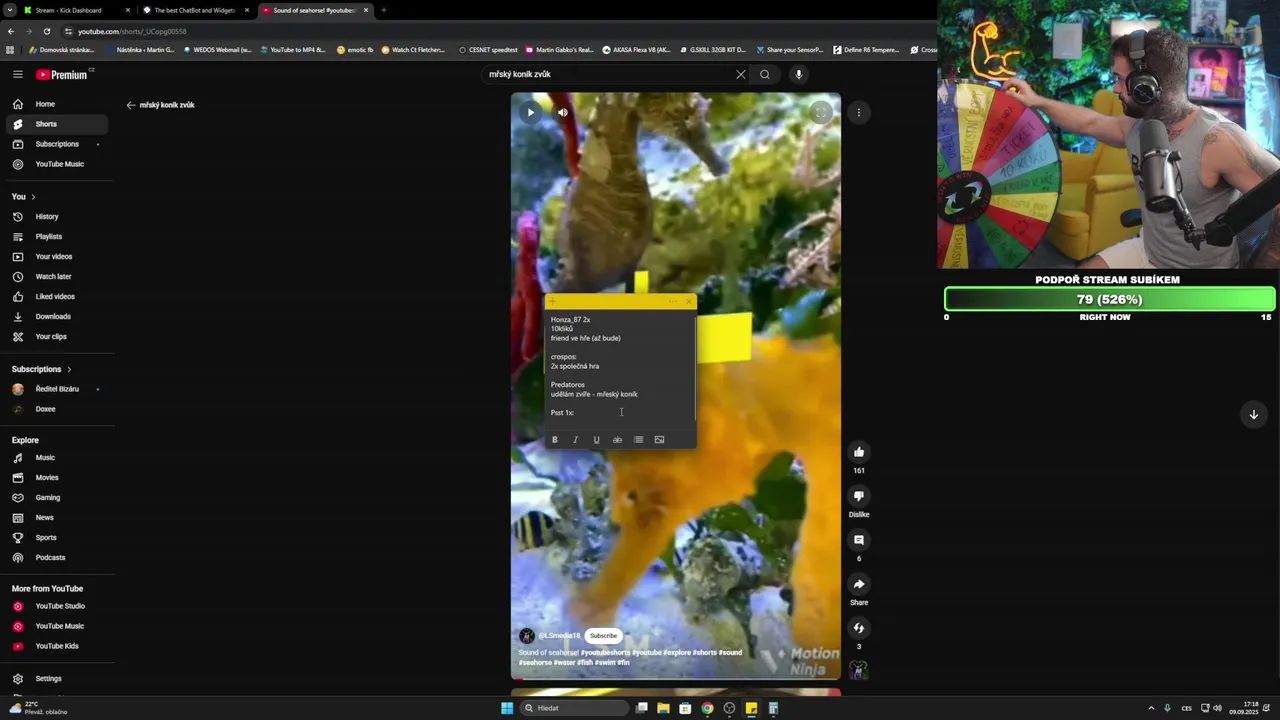The width and height of the screenshot is (1280, 720).
Task: Open Shorts in the sidebar
Action: click(57, 124)
